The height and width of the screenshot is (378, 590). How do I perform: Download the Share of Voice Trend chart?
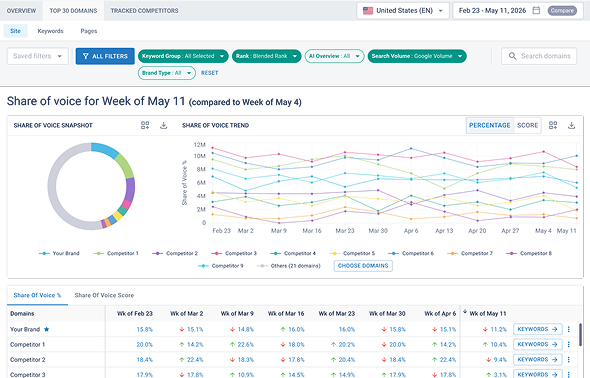pos(571,125)
